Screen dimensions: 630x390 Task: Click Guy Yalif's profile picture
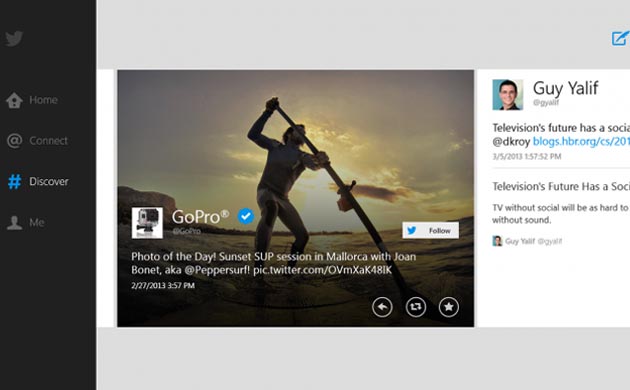[x=507, y=95]
